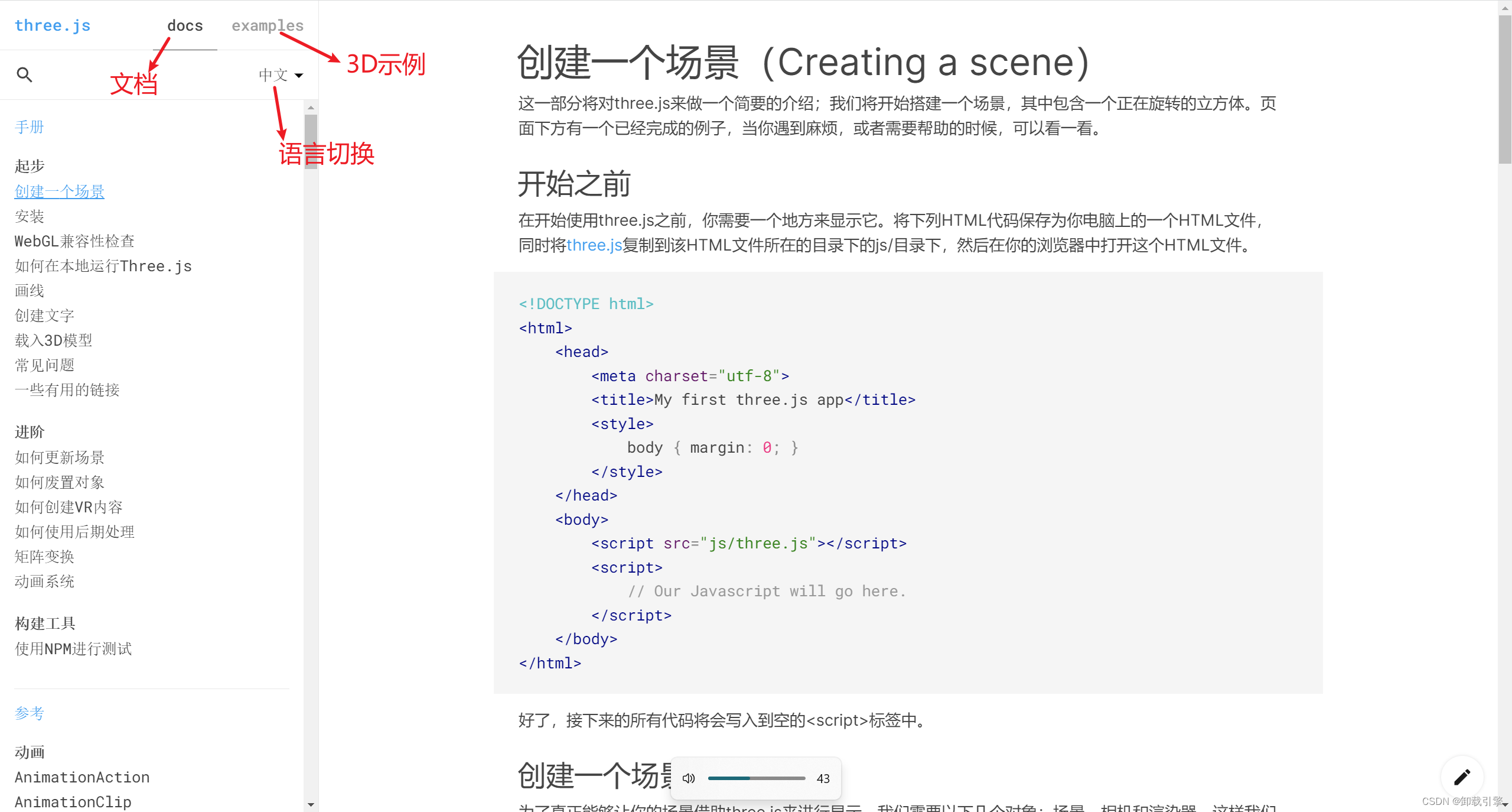1512x812 pixels.
Task: Switch to the examples tab
Action: point(265,25)
